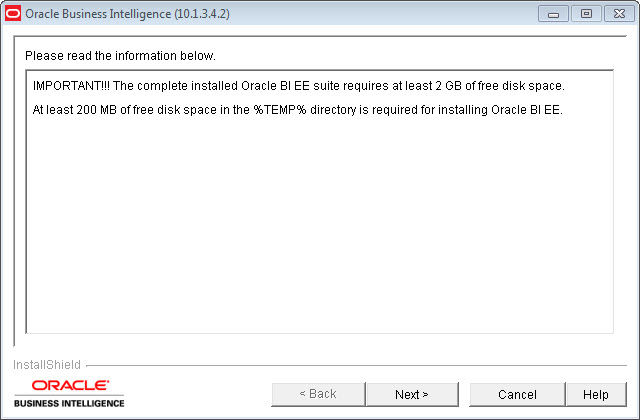Click the BUSINESS INTELLIGENCE text under the logo
This screenshot has width=640, height=420.
pyautogui.click(x=69, y=403)
